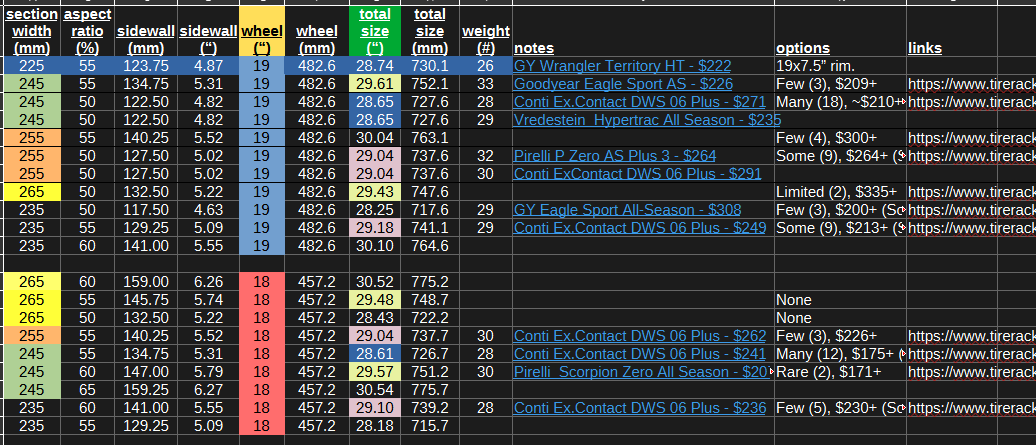Screen dimensions: 1036x445
Task: Select the aspect ratio (%) header cell
Action: [x=87, y=31]
